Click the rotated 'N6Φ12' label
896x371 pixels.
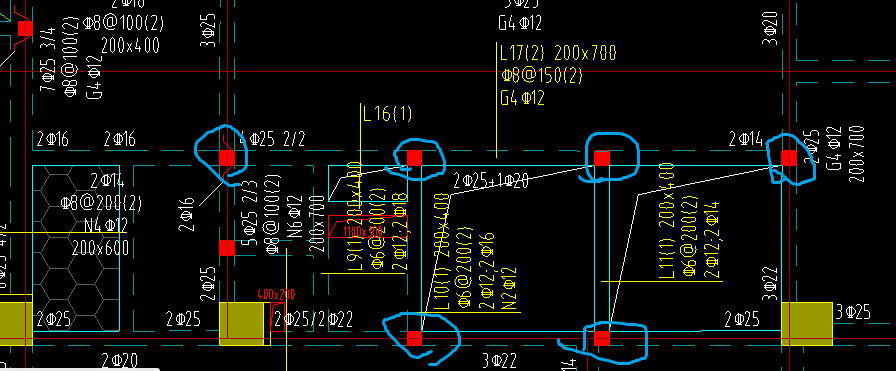(x=294, y=217)
